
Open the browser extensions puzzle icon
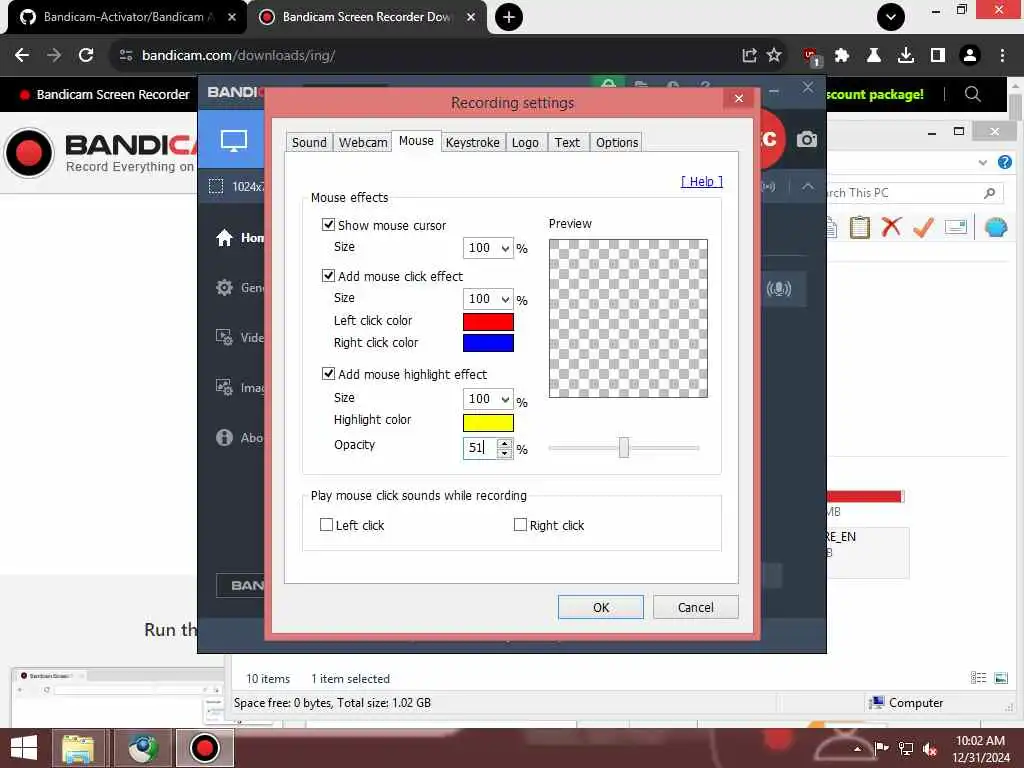(x=842, y=55)
